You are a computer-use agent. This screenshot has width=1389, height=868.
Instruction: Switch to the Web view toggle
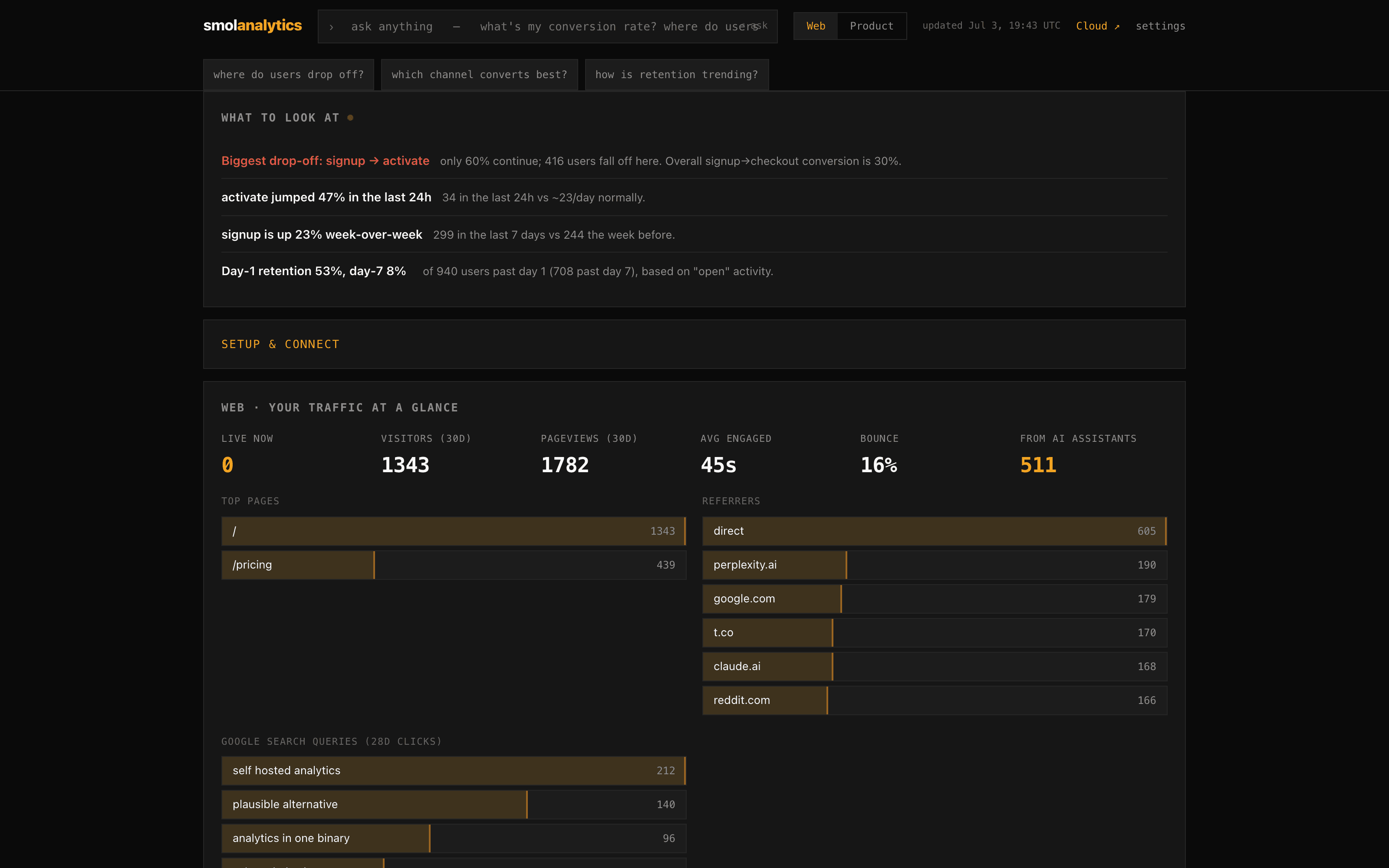coord(816,26)
